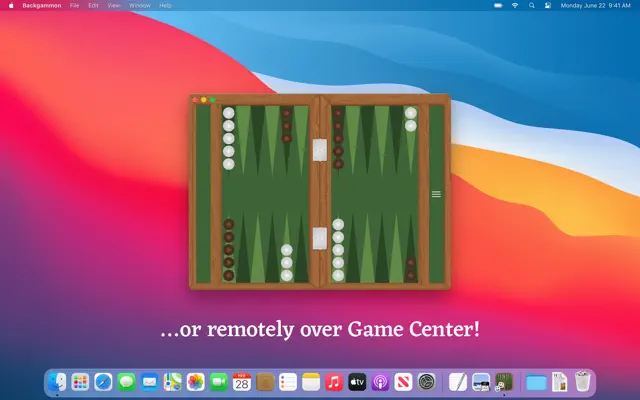Click the date and time in menu bar
Viewport: 640px width, 400px height.
(596, 5)
